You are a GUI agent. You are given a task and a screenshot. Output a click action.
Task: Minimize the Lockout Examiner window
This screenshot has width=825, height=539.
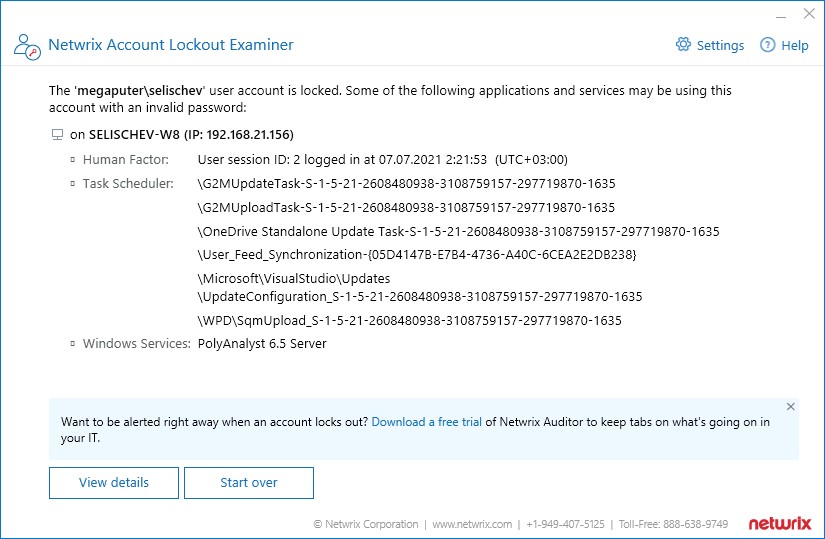[781, 15]
